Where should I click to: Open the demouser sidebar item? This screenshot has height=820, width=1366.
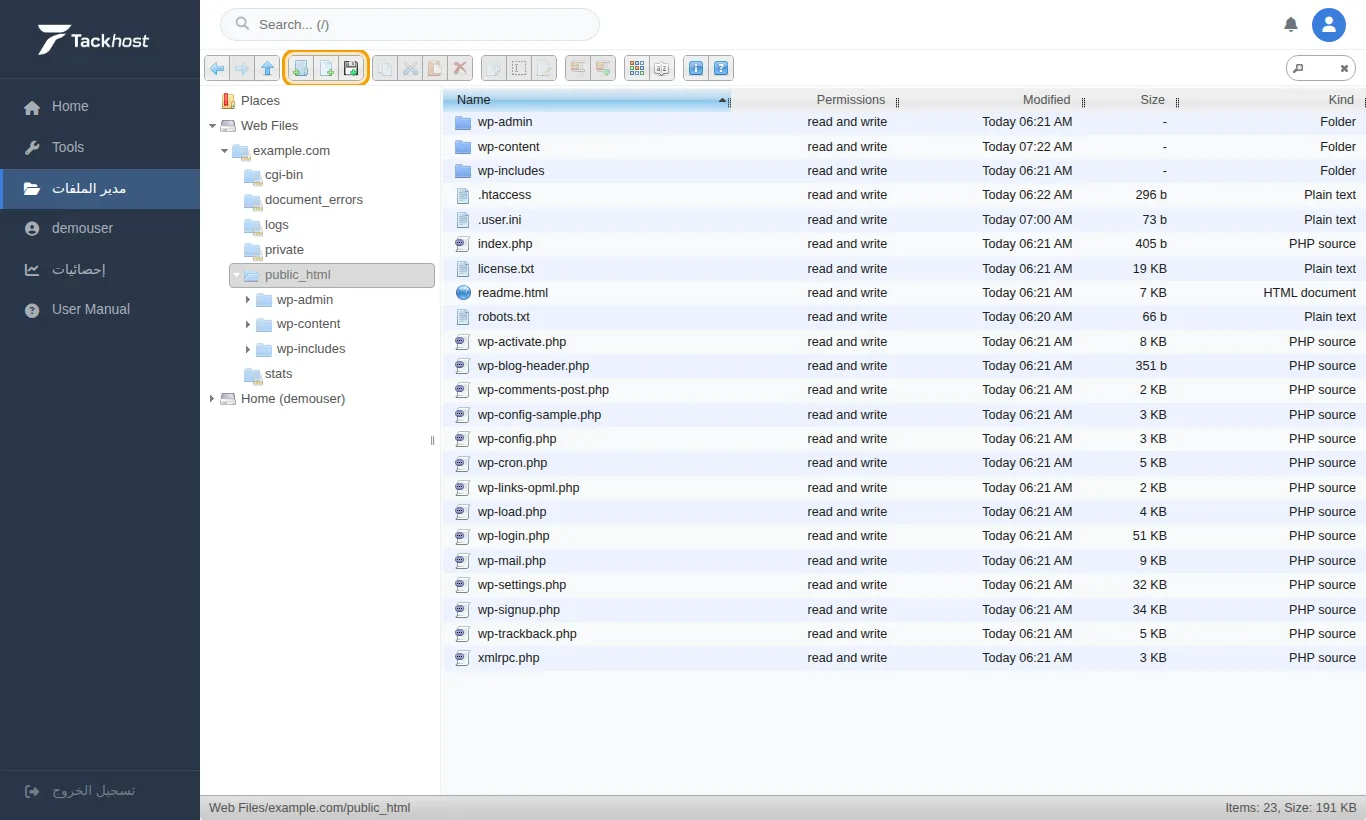[100, 228]
